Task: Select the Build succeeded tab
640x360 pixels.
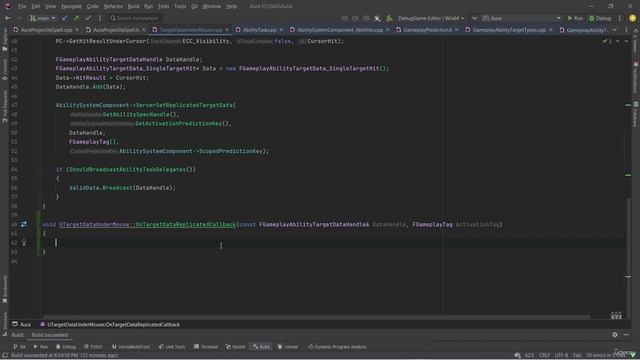Action: click(x=50, y=335)
